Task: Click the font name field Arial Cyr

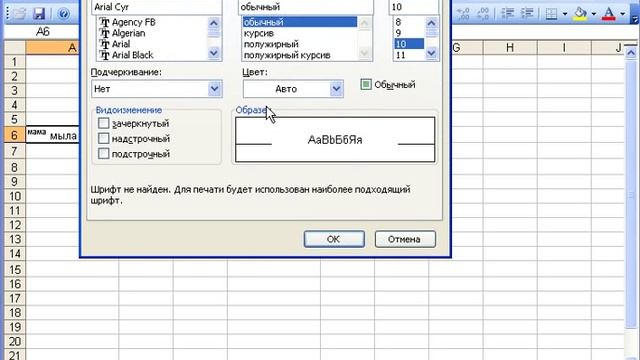Action: click(157, 7)
